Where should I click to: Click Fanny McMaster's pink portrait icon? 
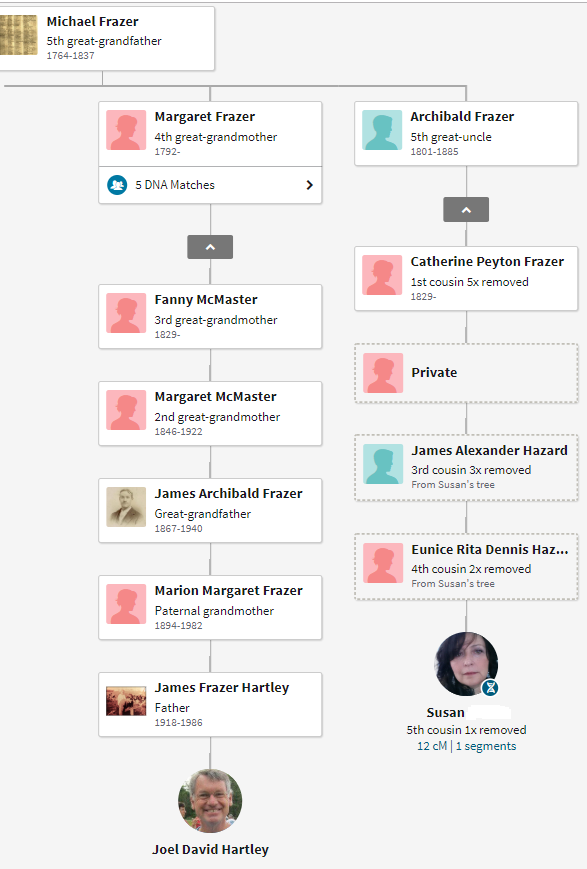(x=125, y=313)
